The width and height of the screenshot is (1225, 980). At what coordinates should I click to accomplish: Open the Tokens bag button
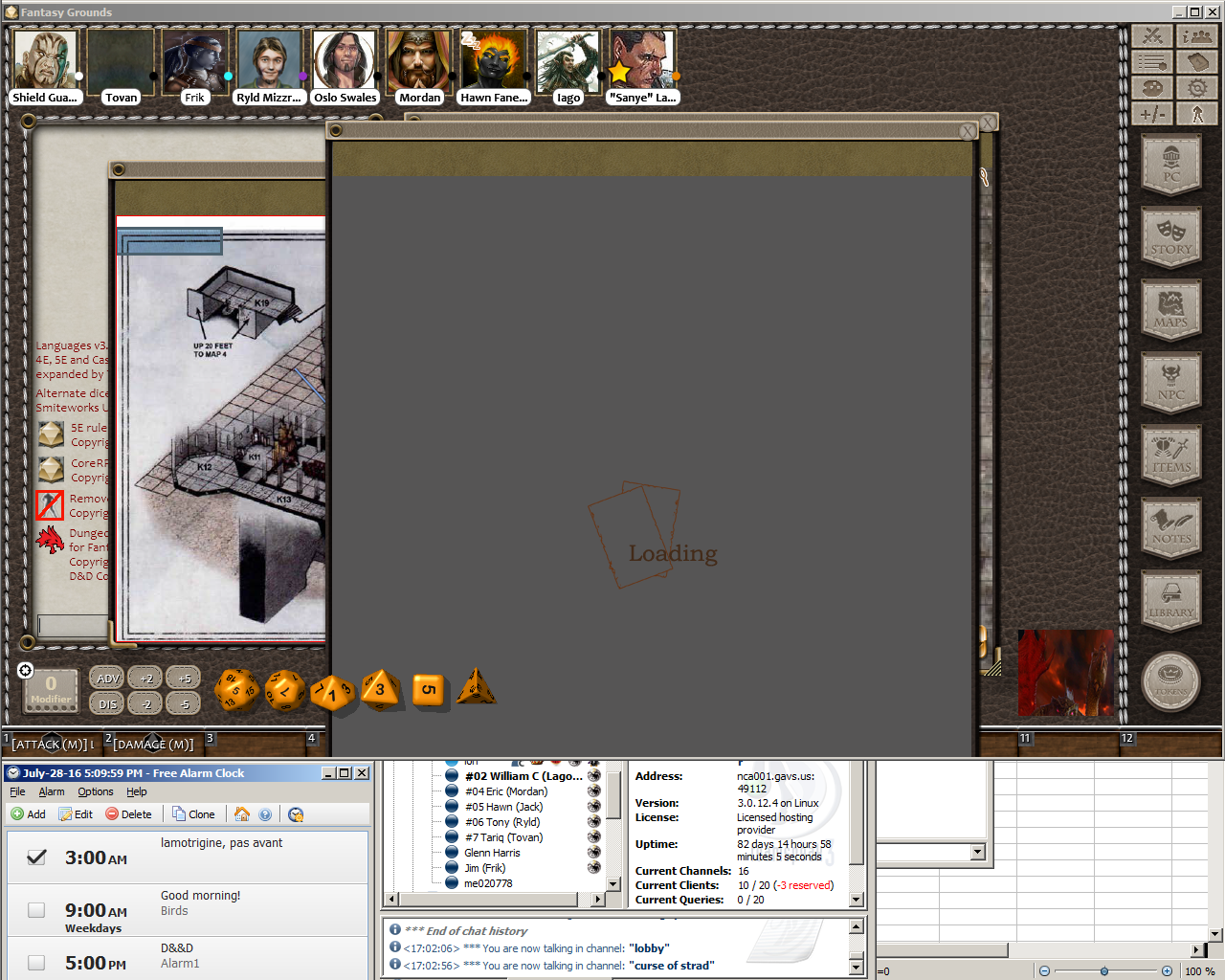1171,680
